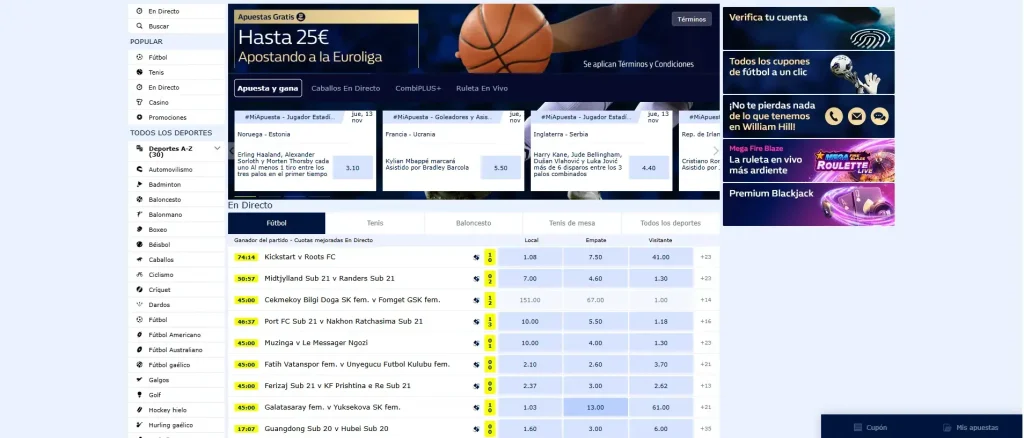Click the first carousel progress indicator

[x=246, y=196]
